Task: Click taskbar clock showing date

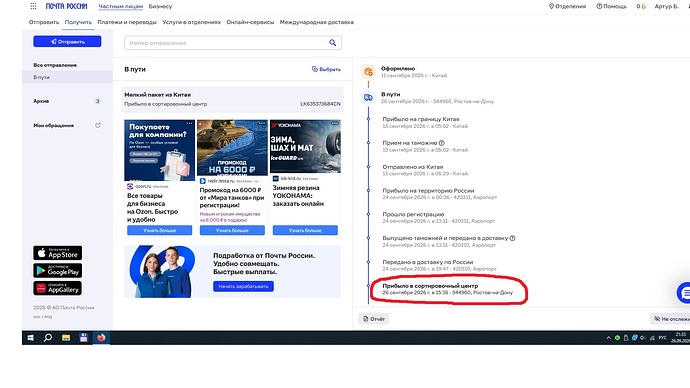Action: 680,338
